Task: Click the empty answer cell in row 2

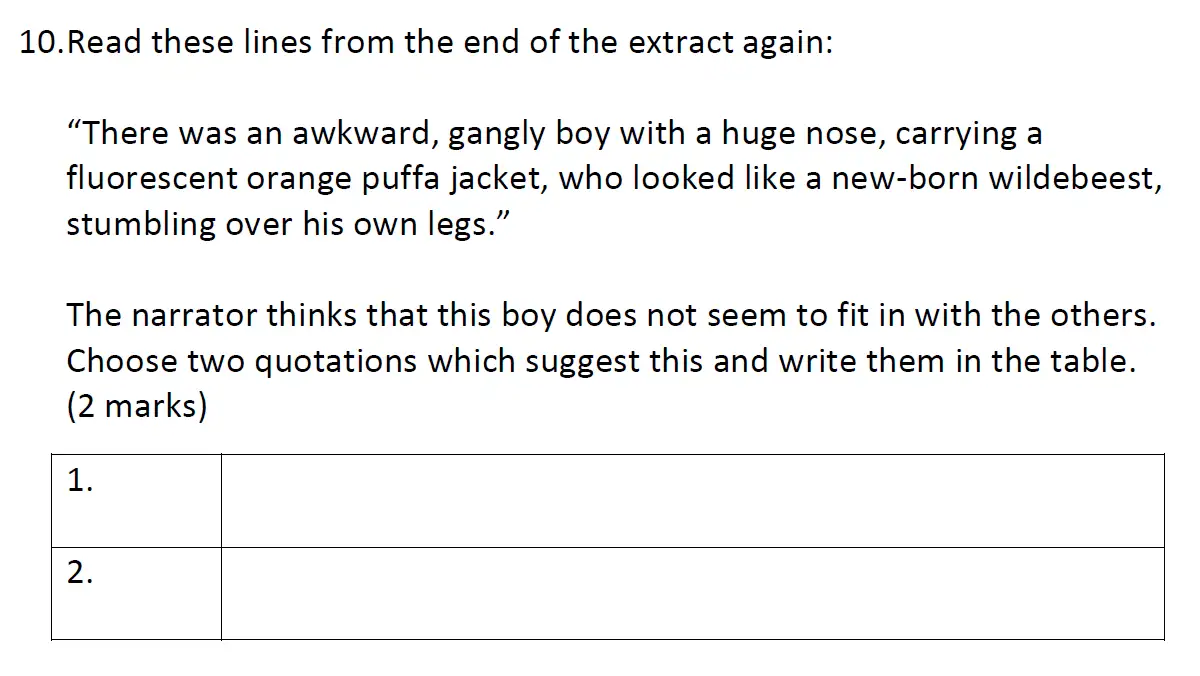Action: (x=692, y=592)
